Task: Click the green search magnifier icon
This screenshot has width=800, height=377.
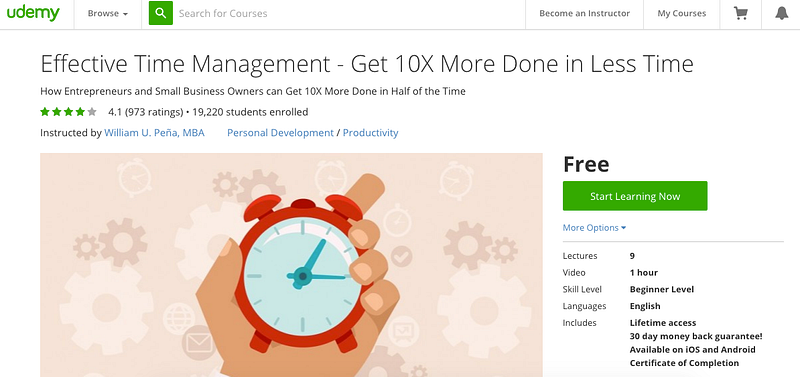Action: point(161,13)
